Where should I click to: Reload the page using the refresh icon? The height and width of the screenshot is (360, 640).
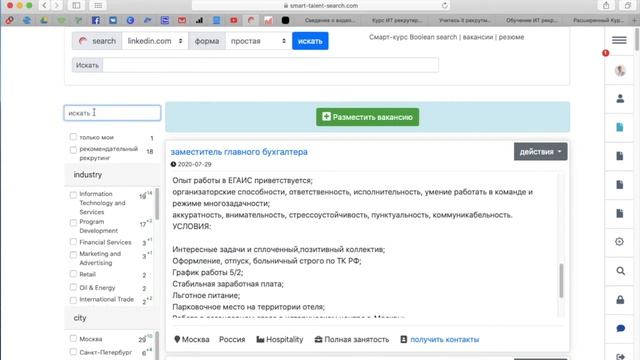pyautogui.click(x=444, y=5)
